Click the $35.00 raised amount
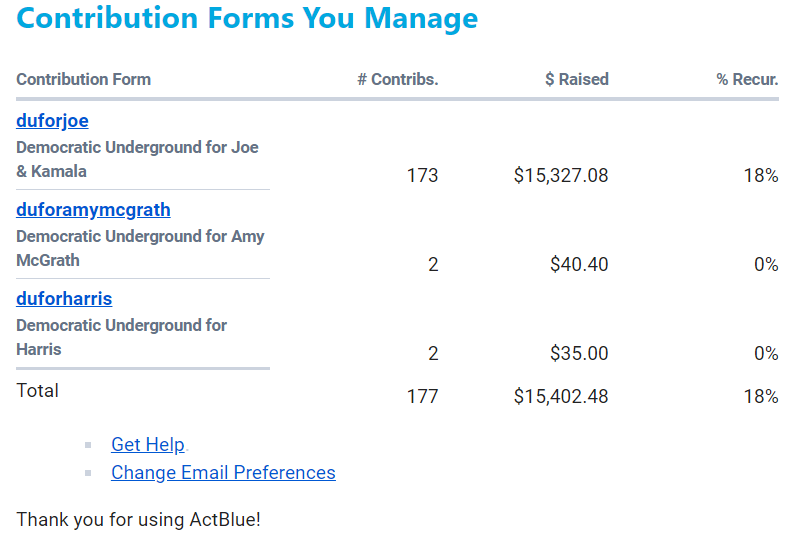Image resolution: width=786 pixels, height=537 pixels. tap(579, 354)
